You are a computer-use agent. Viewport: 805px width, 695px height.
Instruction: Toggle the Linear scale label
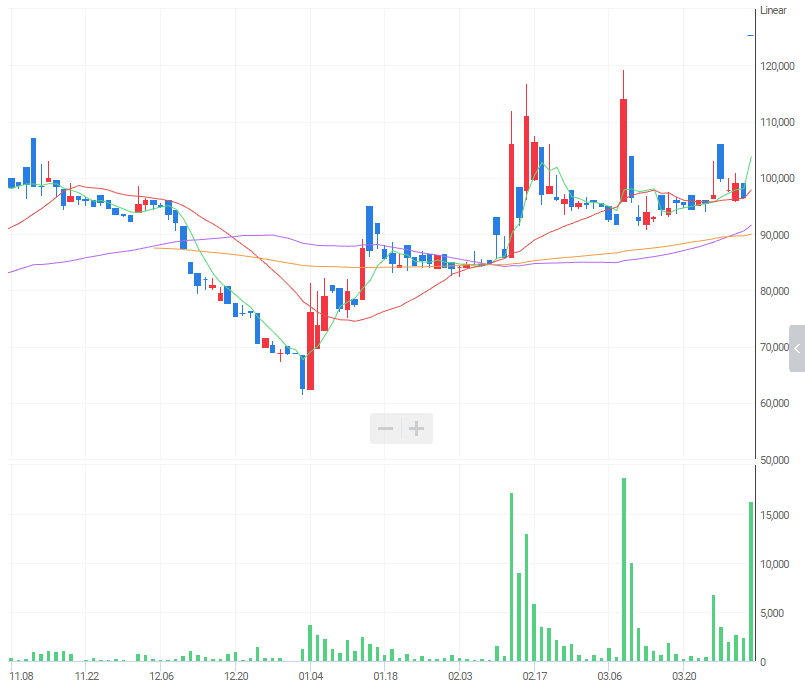coord(773,10)
